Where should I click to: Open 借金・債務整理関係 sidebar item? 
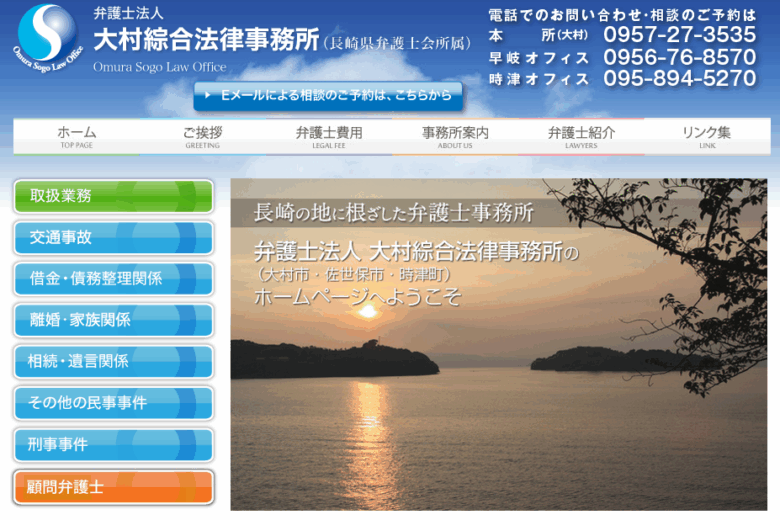tap(113, 279)
